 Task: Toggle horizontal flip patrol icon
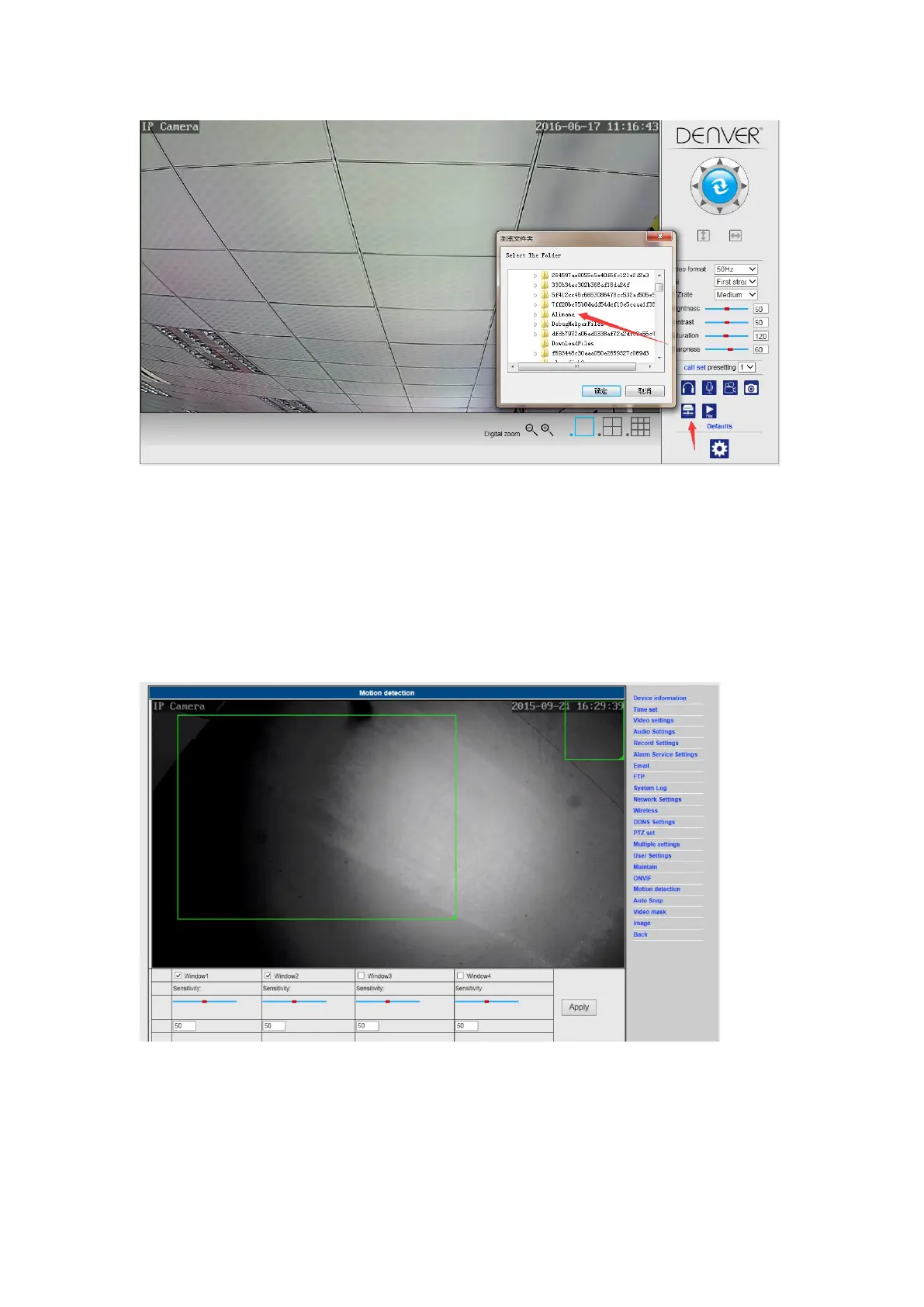coord(735,235)
